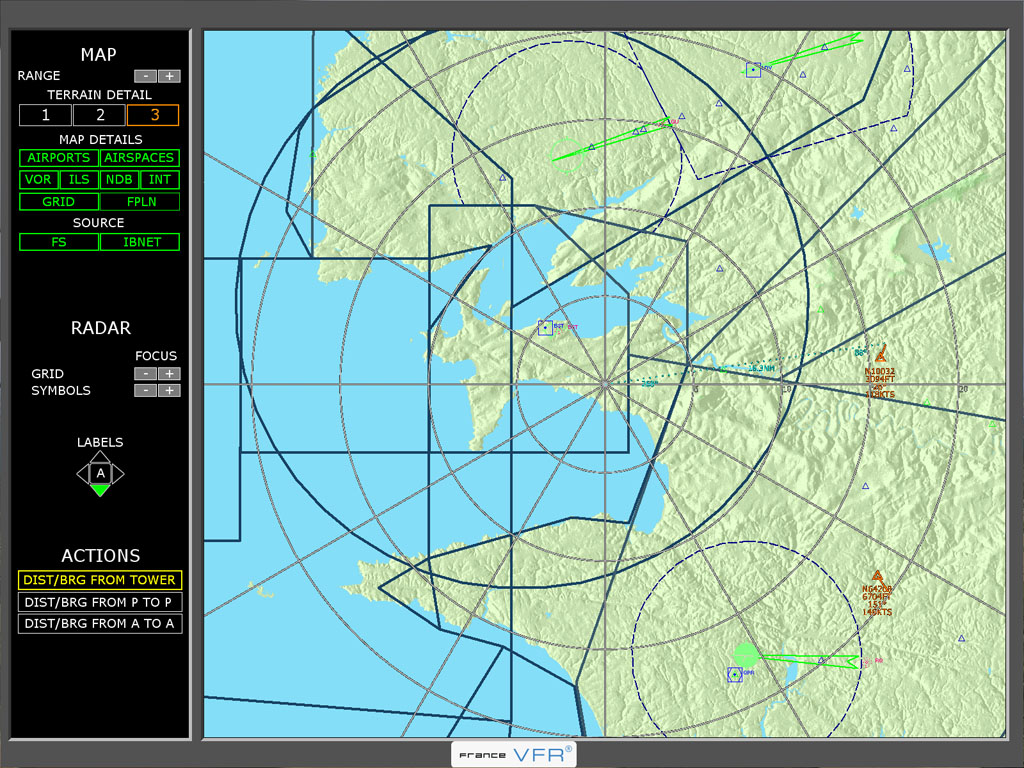
Task: Click the 20 range ring label
Action: [963, 389]
